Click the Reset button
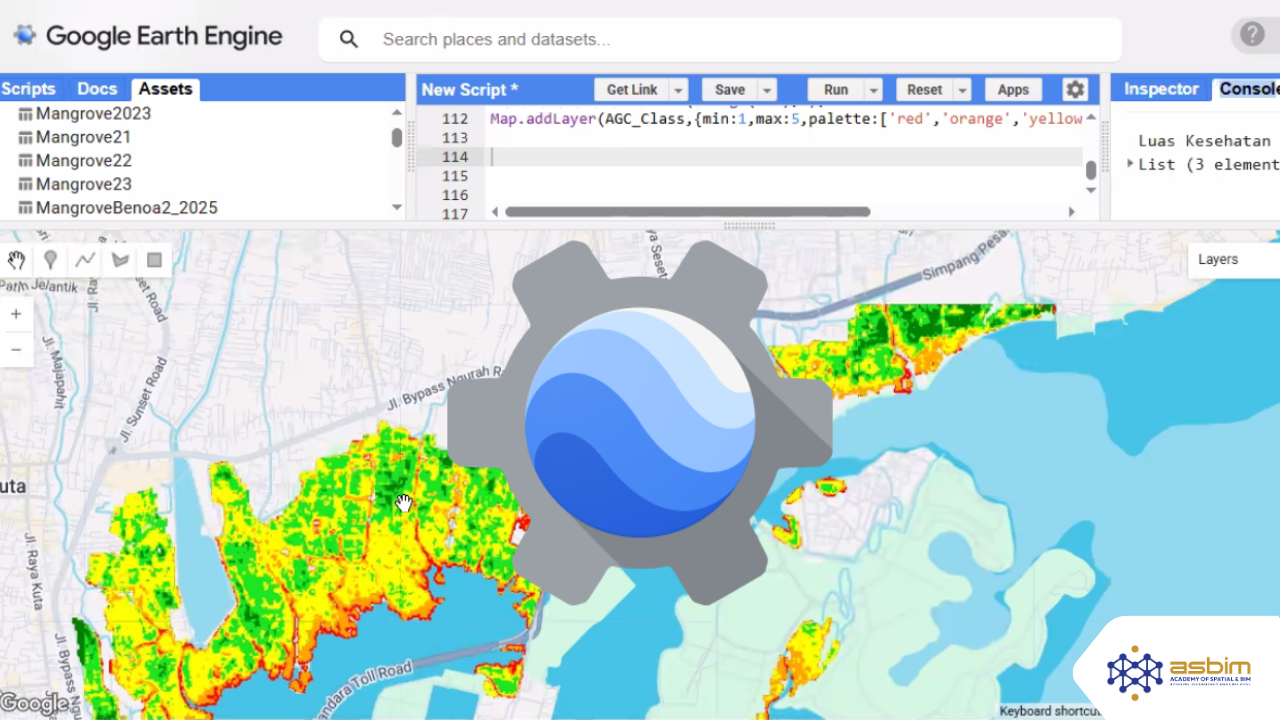The height and width of the screenshot is (720, 1280). click(925, 89)
